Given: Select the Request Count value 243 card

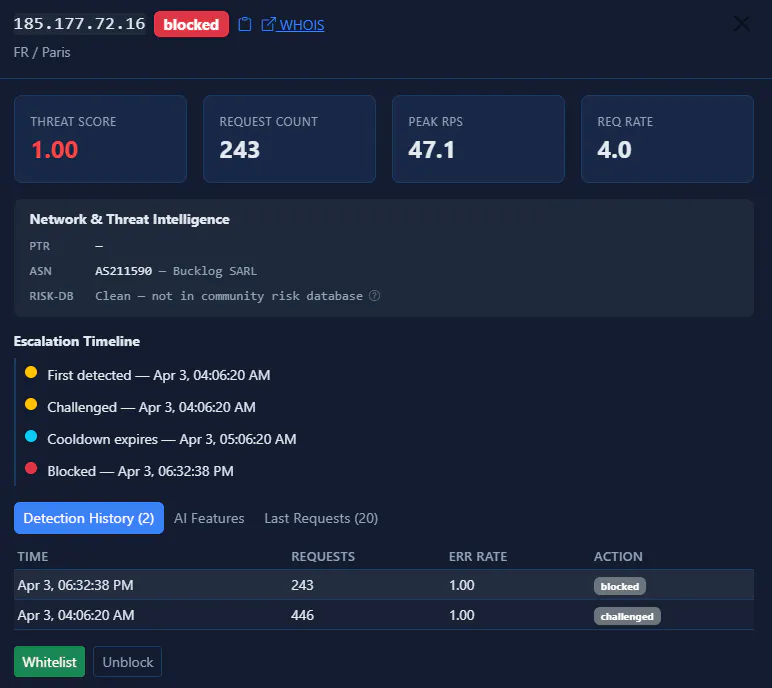Looking at the screenshot, I should (x=290, y=139).
